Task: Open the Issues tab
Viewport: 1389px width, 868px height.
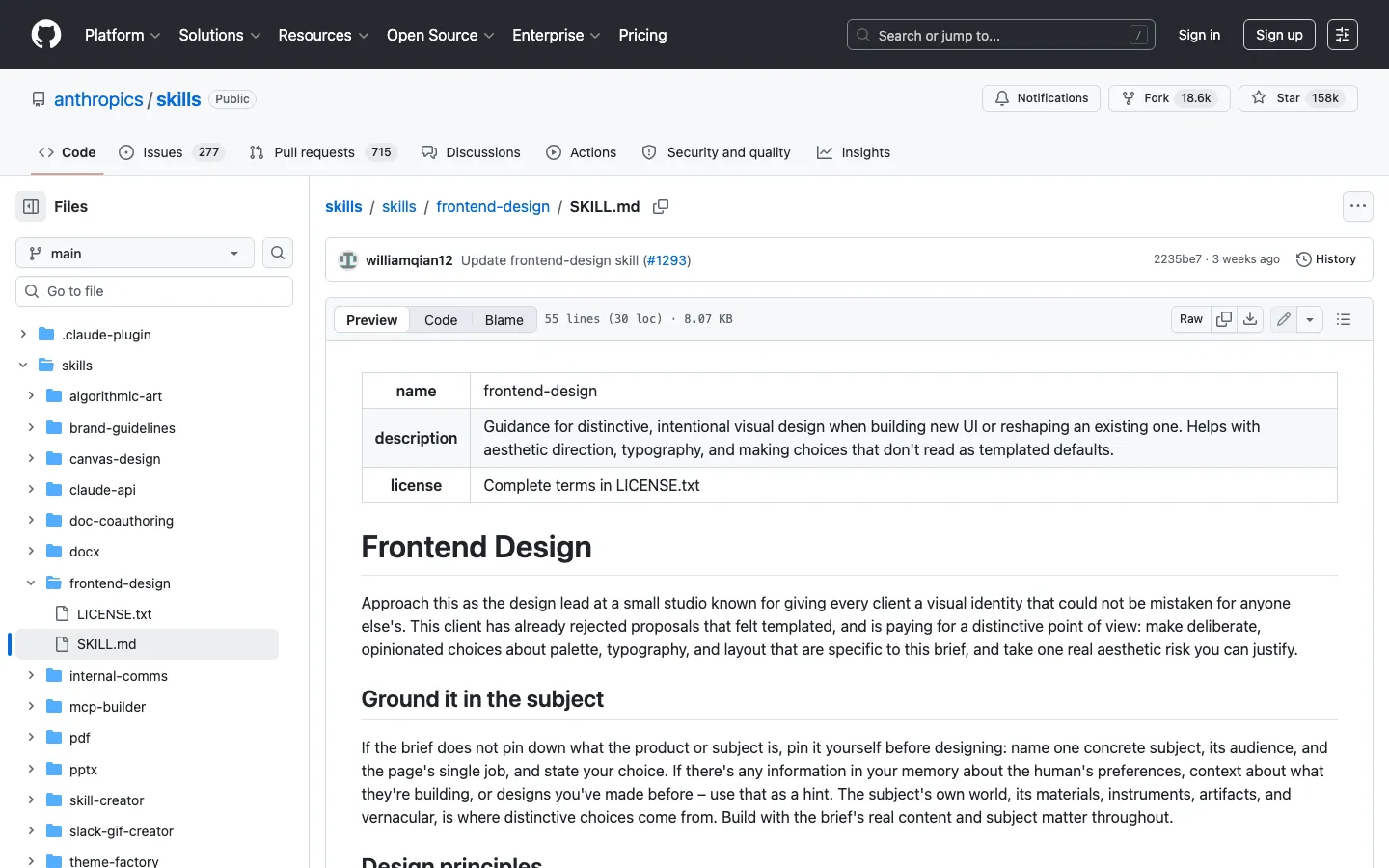Action: pos(172,152)
